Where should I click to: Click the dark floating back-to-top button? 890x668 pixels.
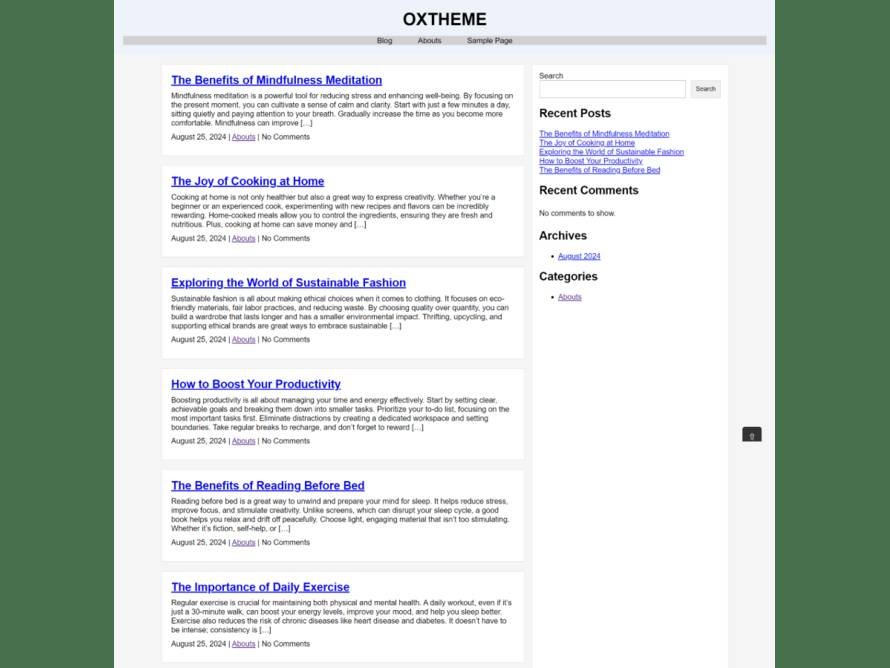coord(752,434)
